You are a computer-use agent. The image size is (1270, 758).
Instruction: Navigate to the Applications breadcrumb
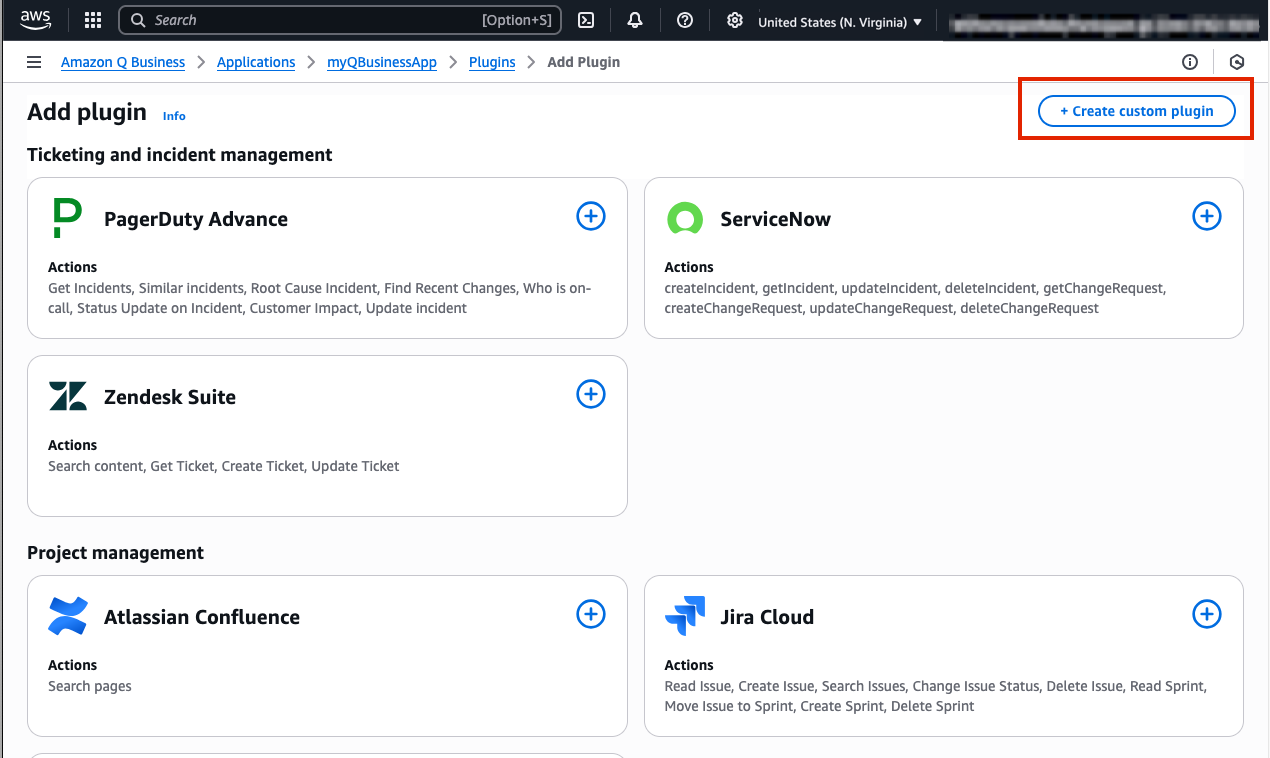coord(256,62)
